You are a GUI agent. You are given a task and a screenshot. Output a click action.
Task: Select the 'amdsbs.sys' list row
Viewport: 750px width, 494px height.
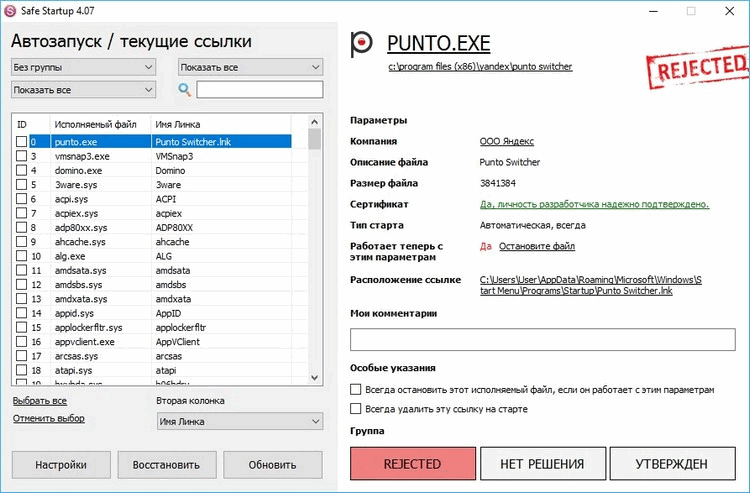[x=153, y=285]
